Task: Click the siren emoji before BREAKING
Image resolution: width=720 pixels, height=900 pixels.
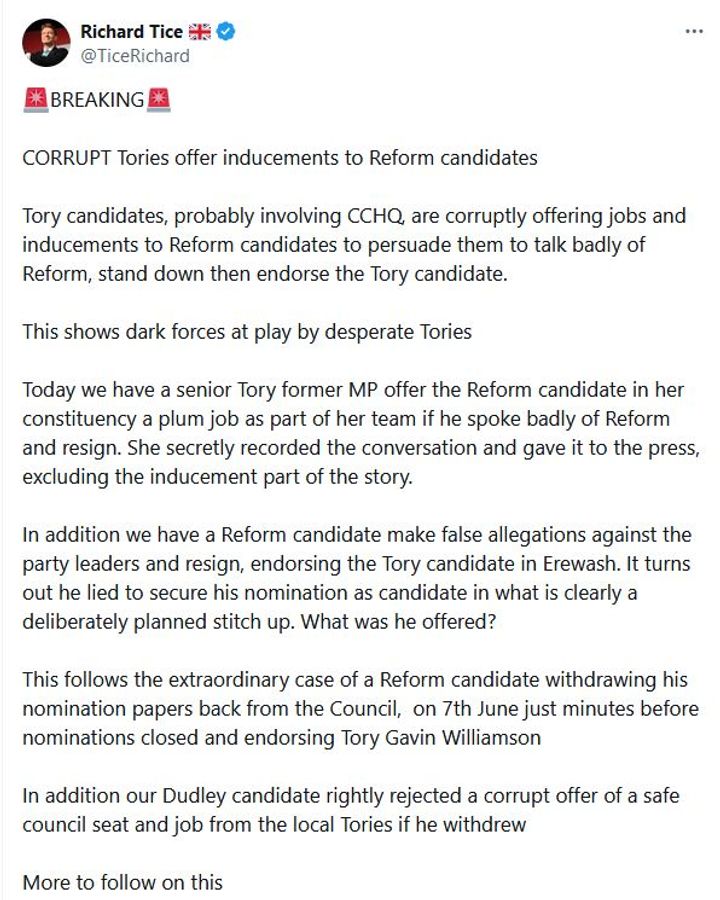Action: pos(36,100)
